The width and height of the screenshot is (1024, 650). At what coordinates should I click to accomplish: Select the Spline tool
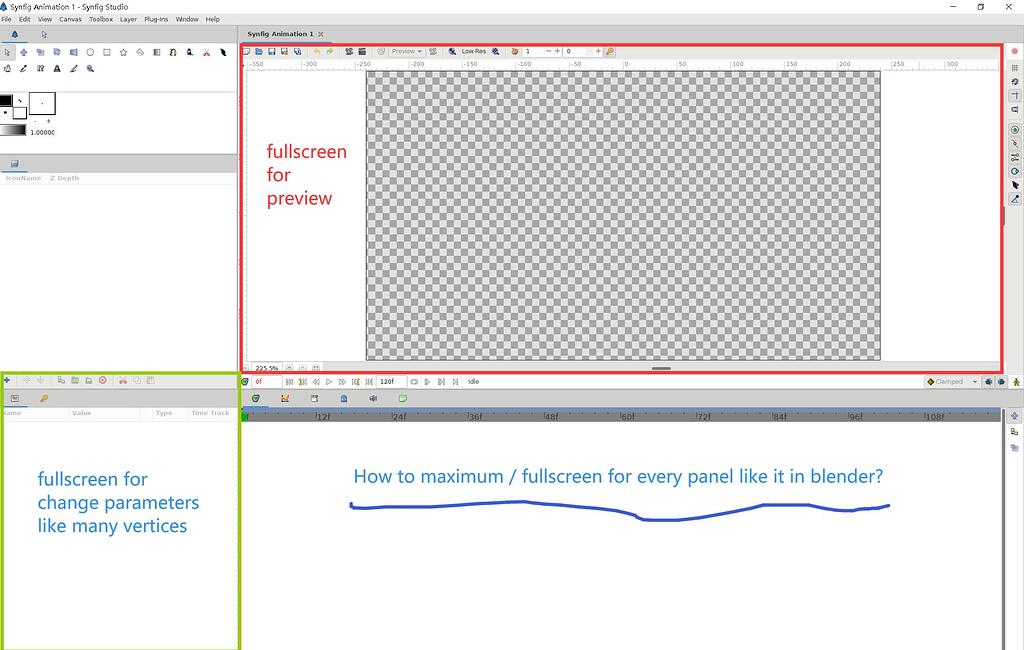pyautogui.click(x=172, y=52)
